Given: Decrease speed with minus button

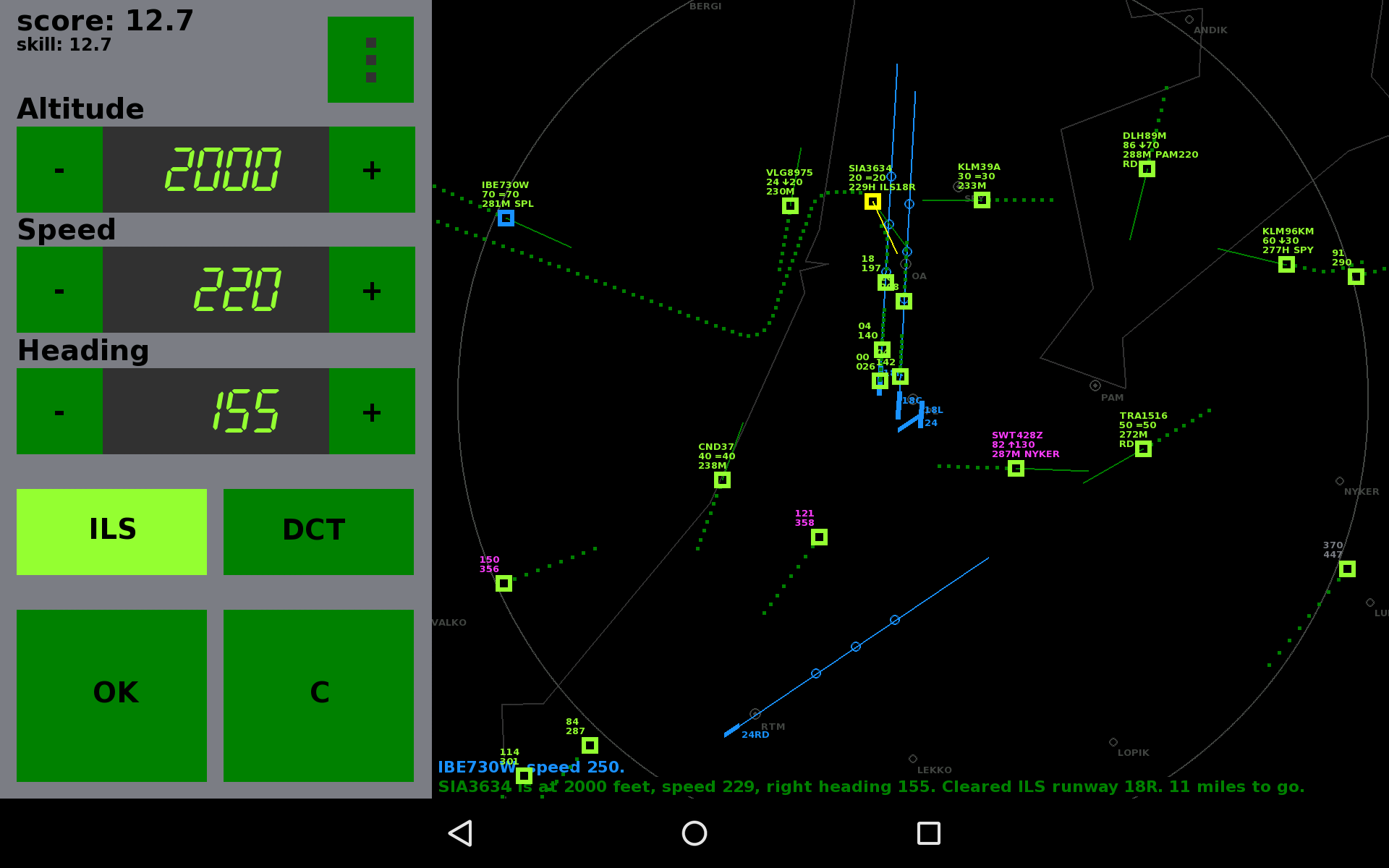Looking at the screenshot, I should point(59,290).
